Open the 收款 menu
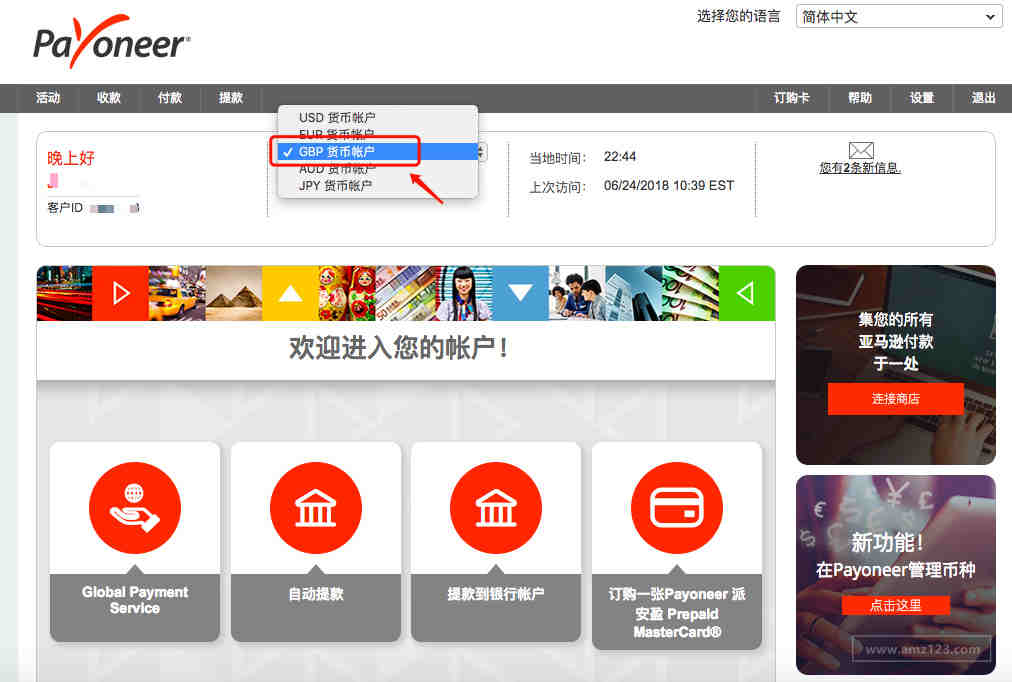 [108, 98]
